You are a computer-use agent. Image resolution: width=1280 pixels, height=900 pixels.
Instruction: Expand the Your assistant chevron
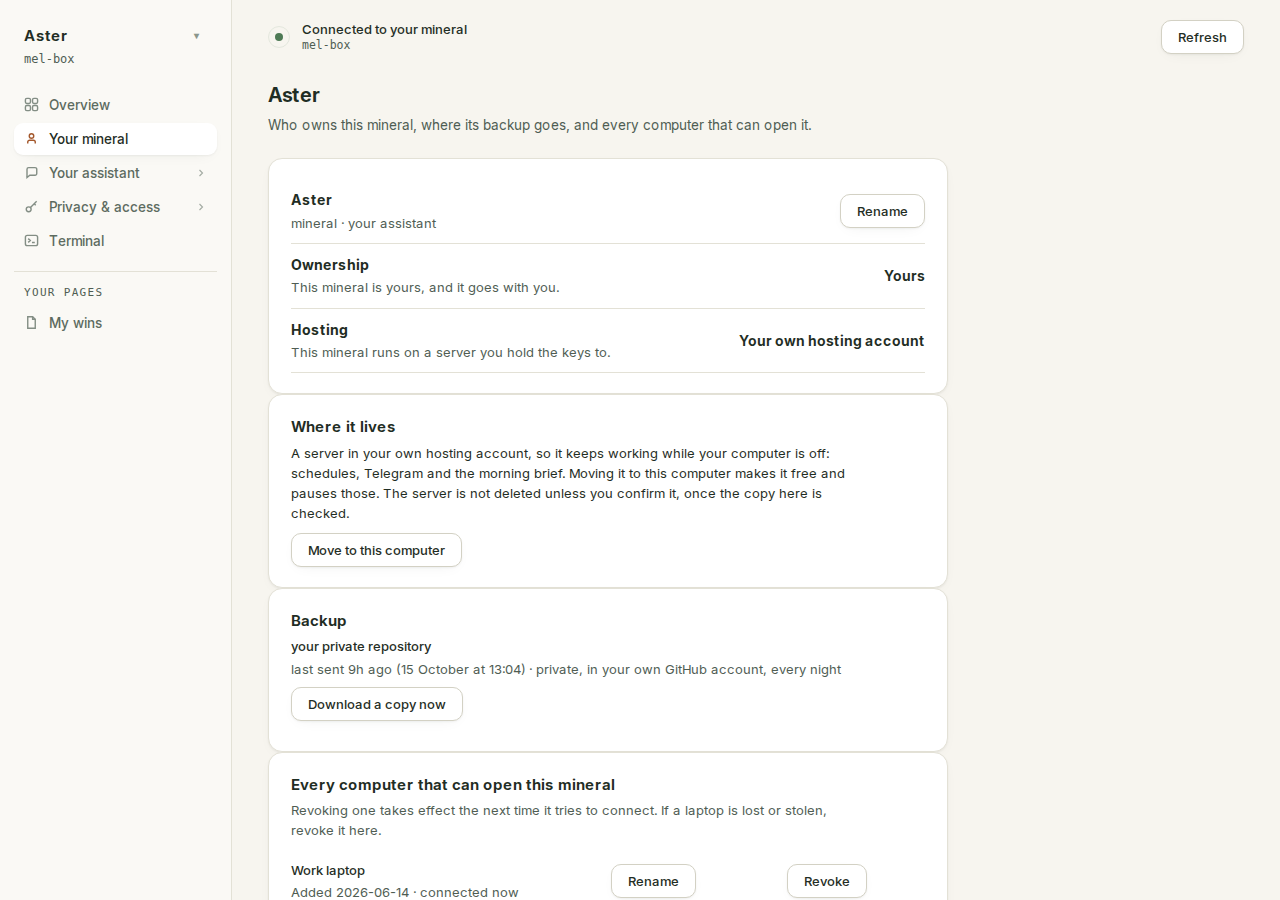coord(201,173)
